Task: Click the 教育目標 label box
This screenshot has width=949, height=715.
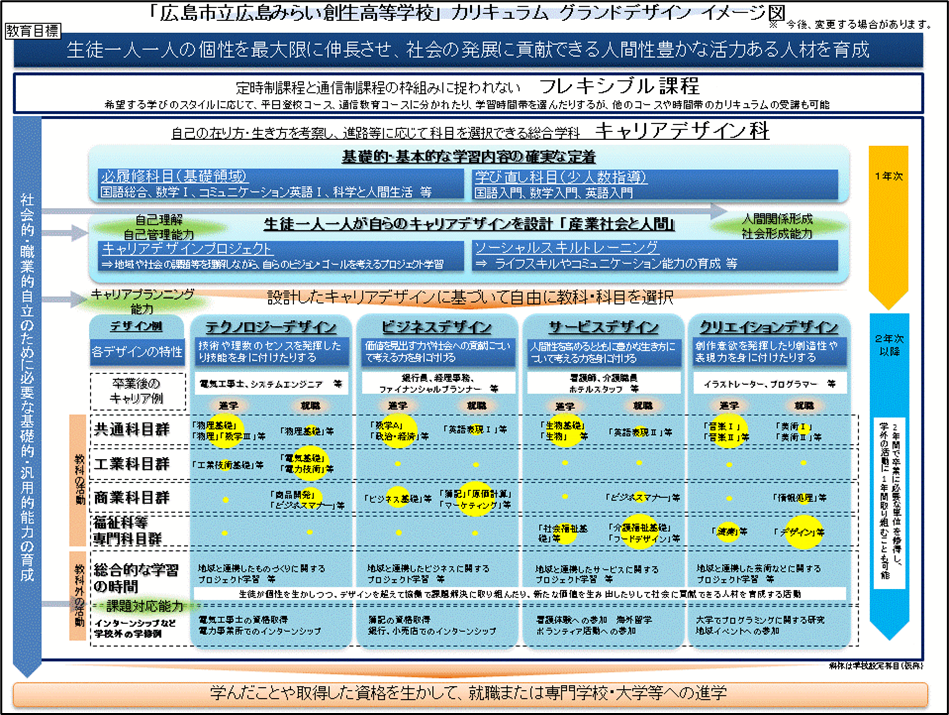Action: tap(32, 29)
